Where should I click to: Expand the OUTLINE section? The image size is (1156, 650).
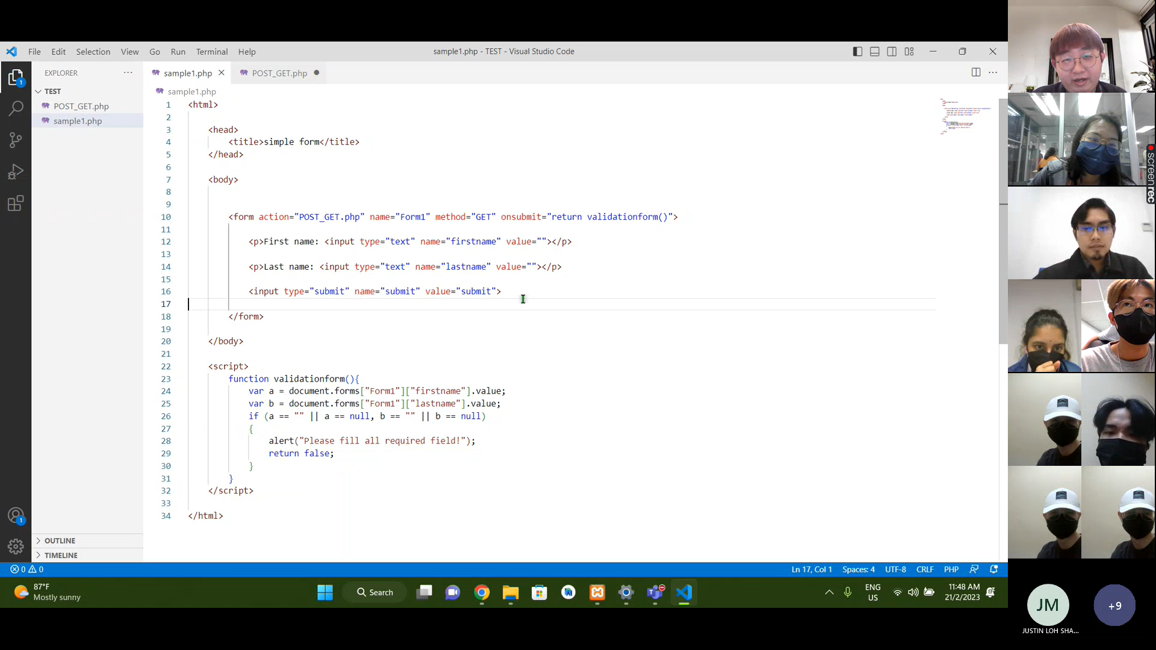[88, 540]
